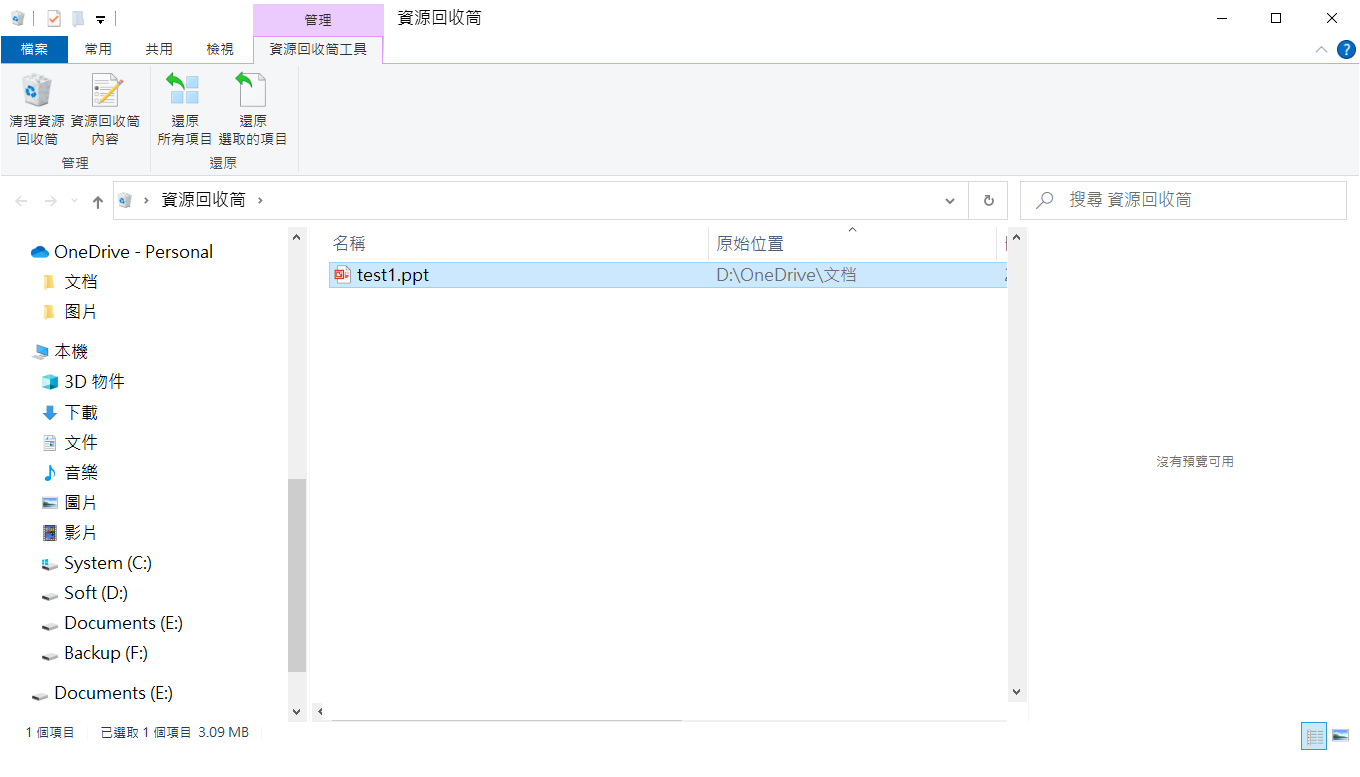The height and width of the screenshot is (777, 1360).
Task: Click the navigation pane vertical scrollbar
Action: tap(296, 575)
